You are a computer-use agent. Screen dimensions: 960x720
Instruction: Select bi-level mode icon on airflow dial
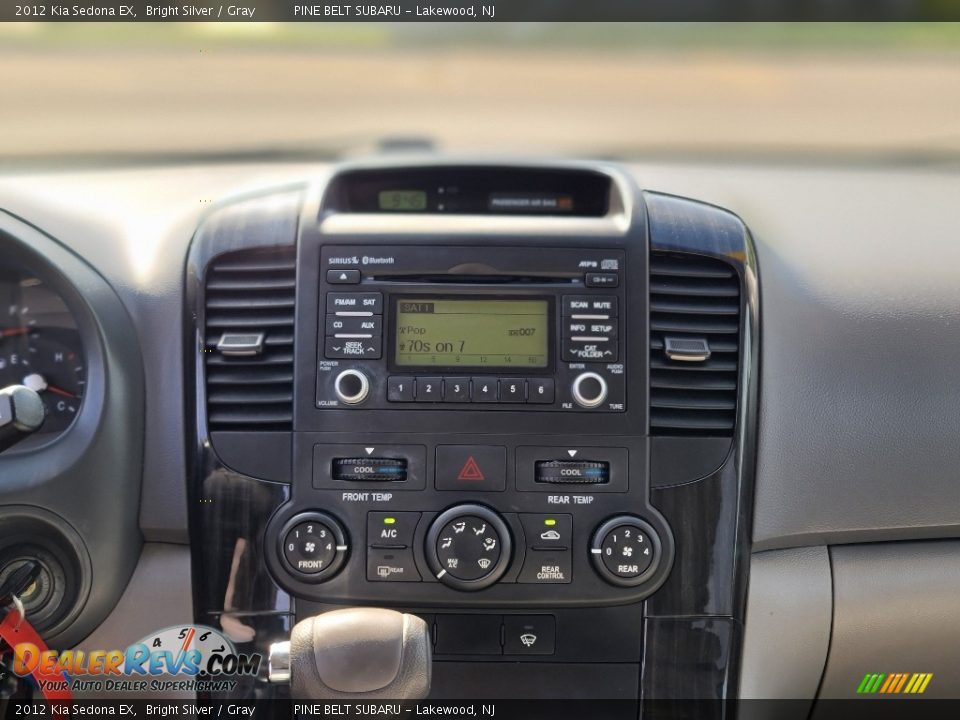(459, 527)
